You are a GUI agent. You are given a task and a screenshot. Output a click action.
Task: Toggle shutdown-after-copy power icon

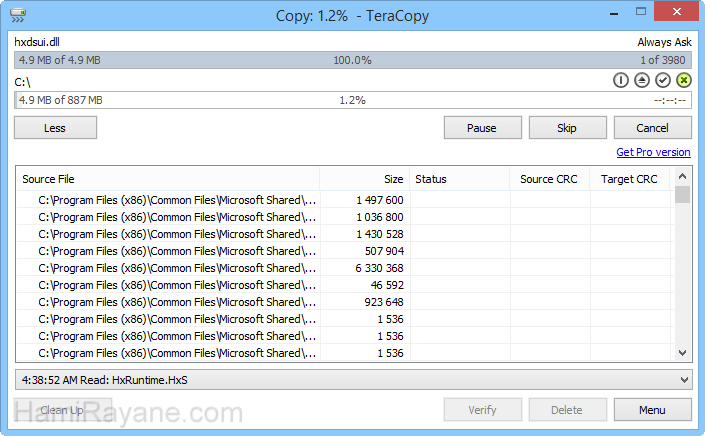(620, 80)
